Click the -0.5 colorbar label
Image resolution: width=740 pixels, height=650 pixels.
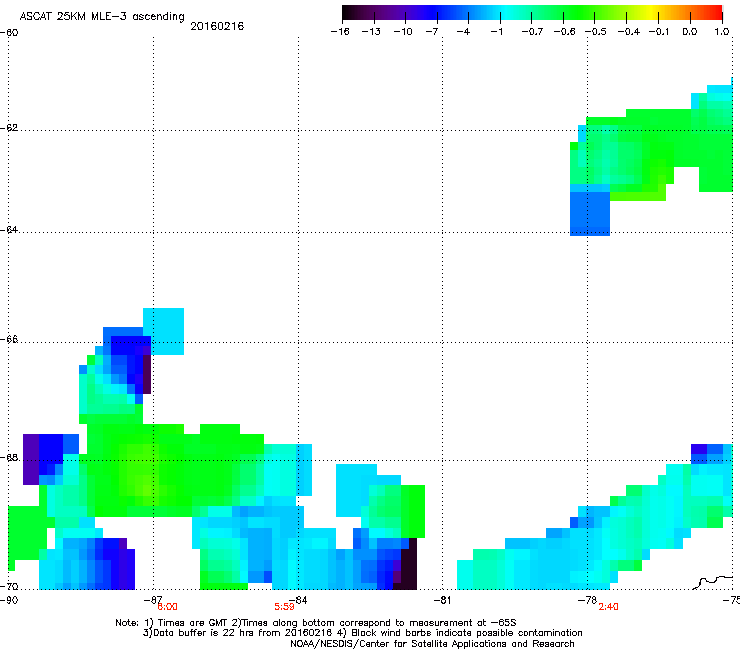coord(596,32)
